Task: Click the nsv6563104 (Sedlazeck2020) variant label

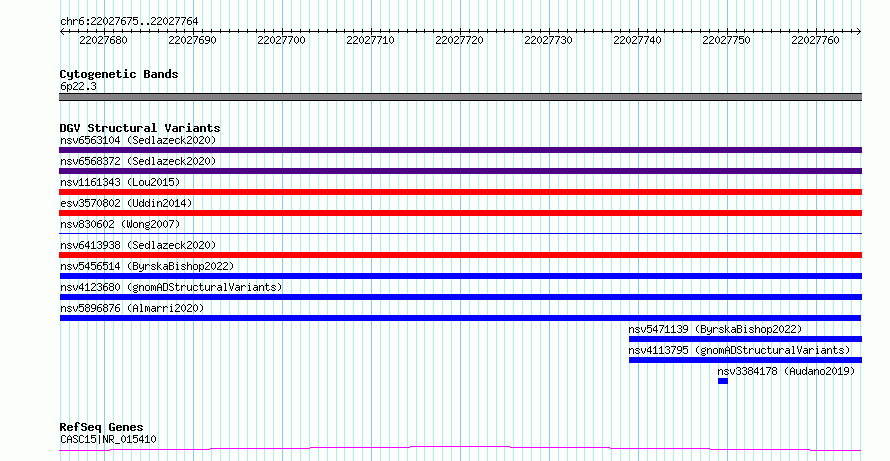Action: (138, 140)
